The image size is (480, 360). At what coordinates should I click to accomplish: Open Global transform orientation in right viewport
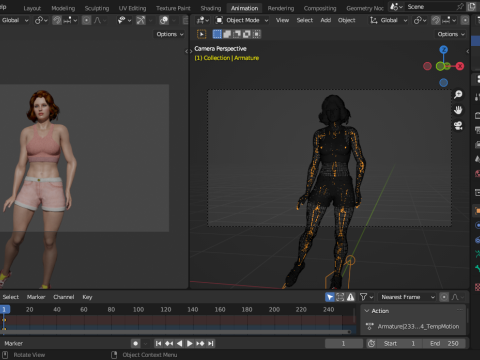click(x=389, y=20)
